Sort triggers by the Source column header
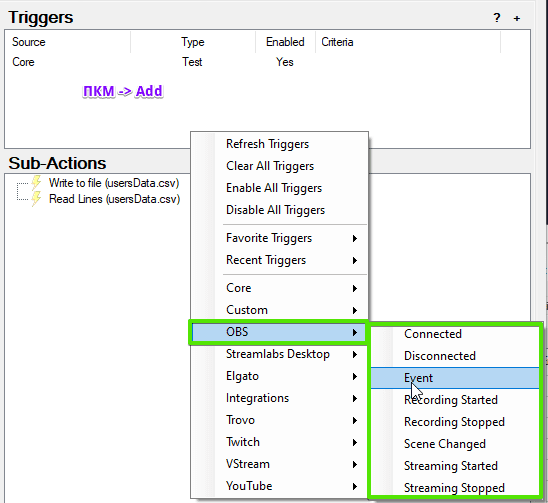 tap(68, 42)
